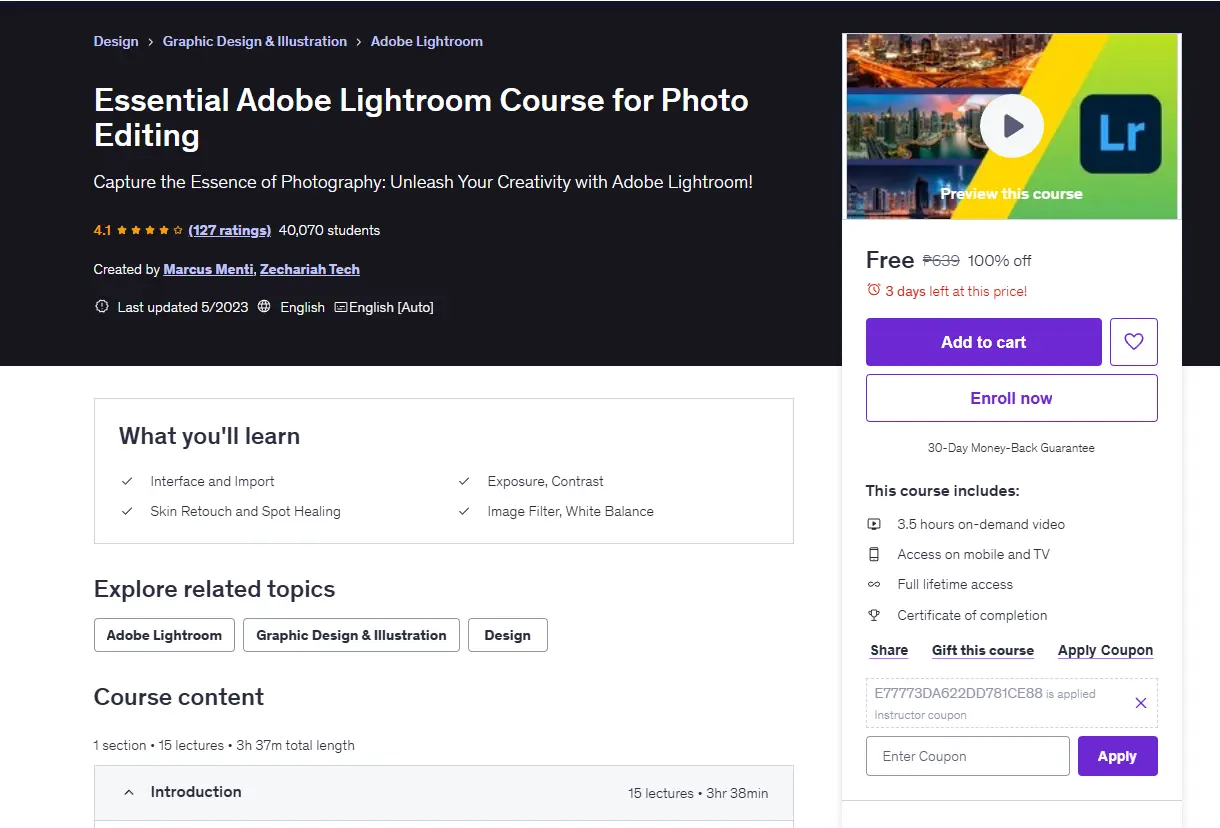Click inside the Enter Coupon field

pos(968,756)
